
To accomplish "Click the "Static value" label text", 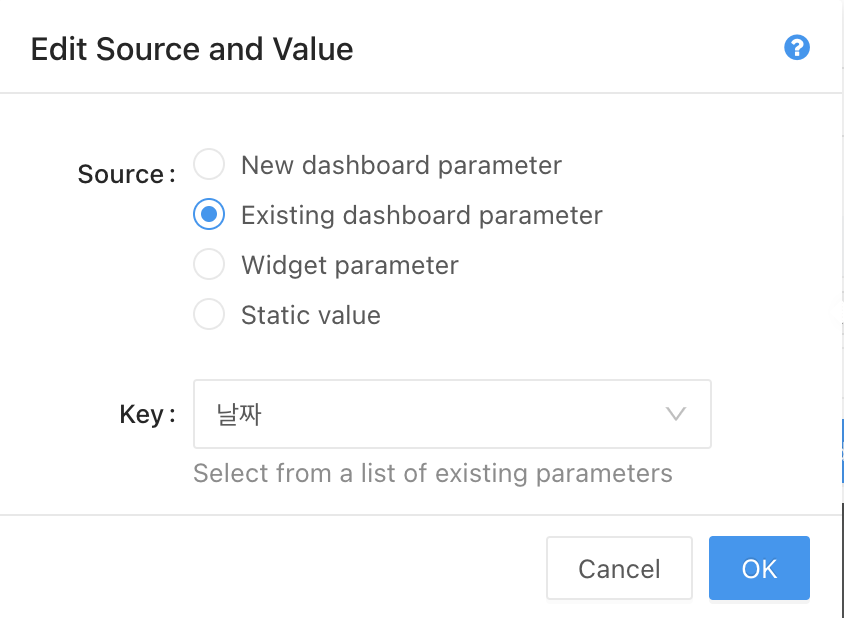I will (310, 316).
